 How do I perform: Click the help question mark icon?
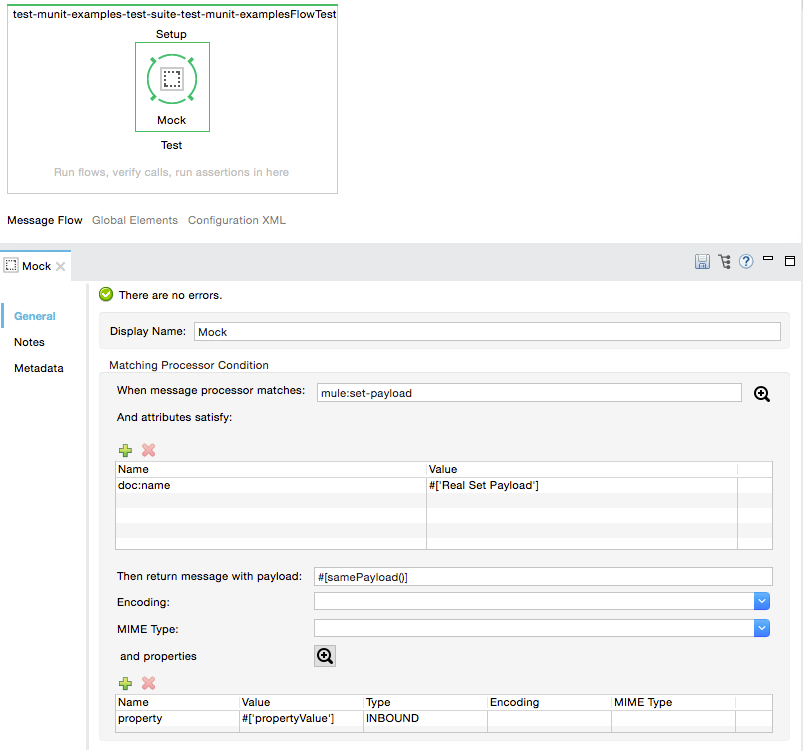[745, 260]
